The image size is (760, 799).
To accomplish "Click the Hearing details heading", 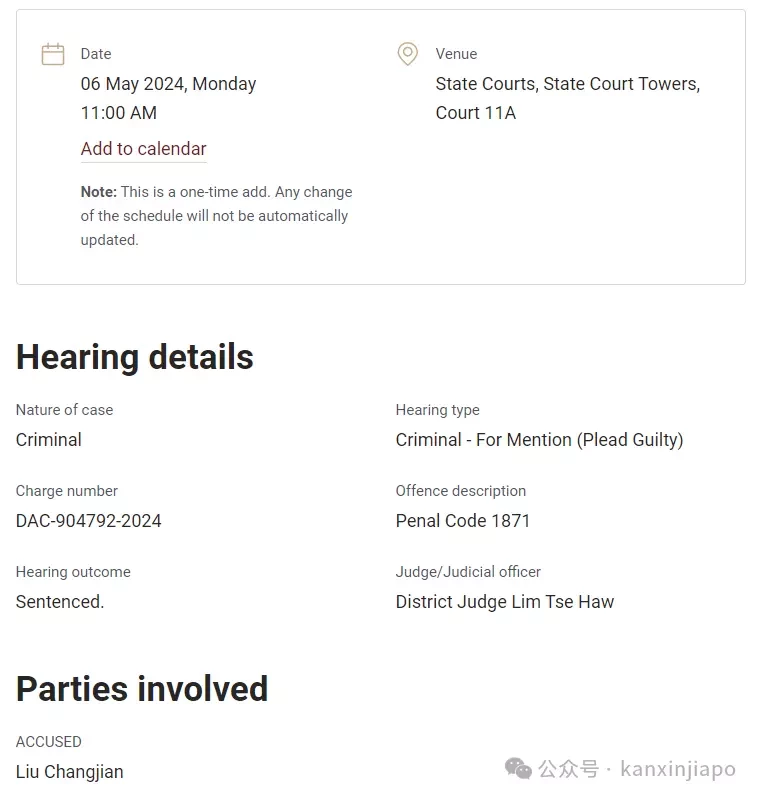I will [x=135, y=357].
